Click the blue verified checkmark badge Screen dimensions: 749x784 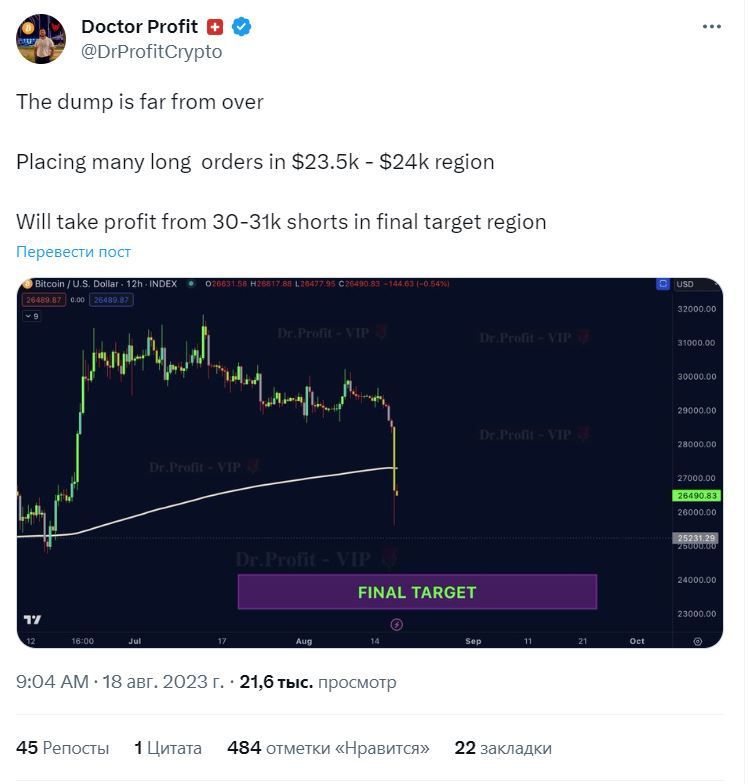[x=241, y=26]
